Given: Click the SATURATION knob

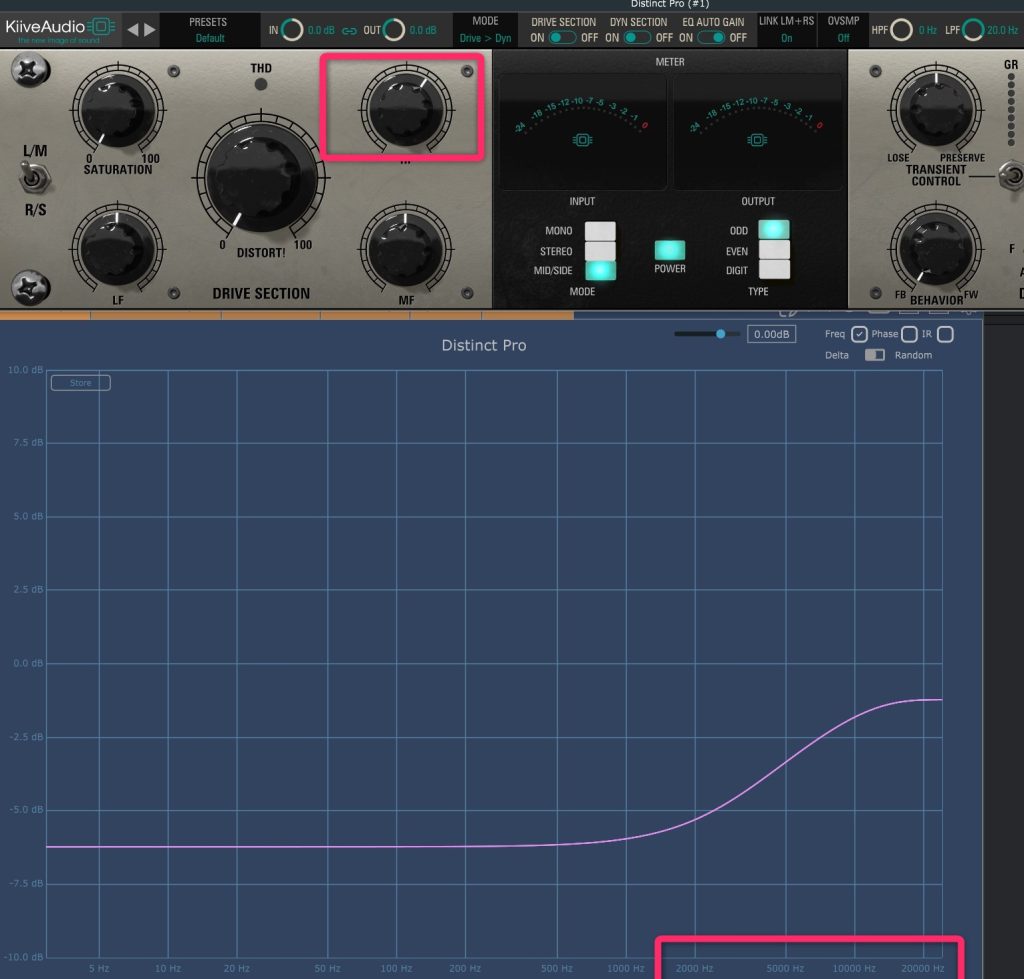Looking at the screenshot, I should 118,108.
